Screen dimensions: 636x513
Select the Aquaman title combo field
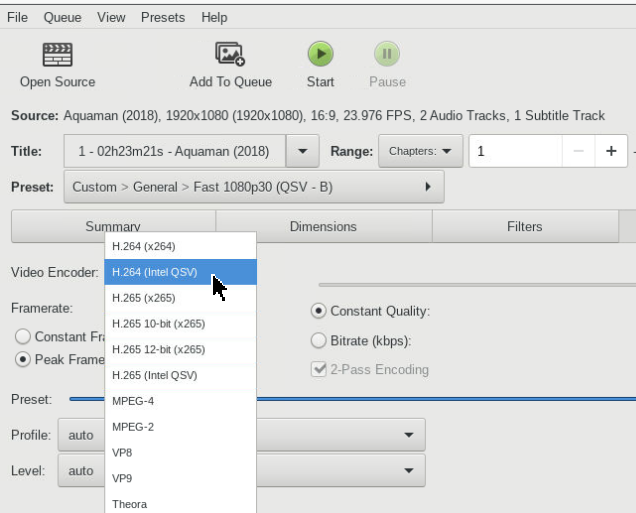pos(175,151)
